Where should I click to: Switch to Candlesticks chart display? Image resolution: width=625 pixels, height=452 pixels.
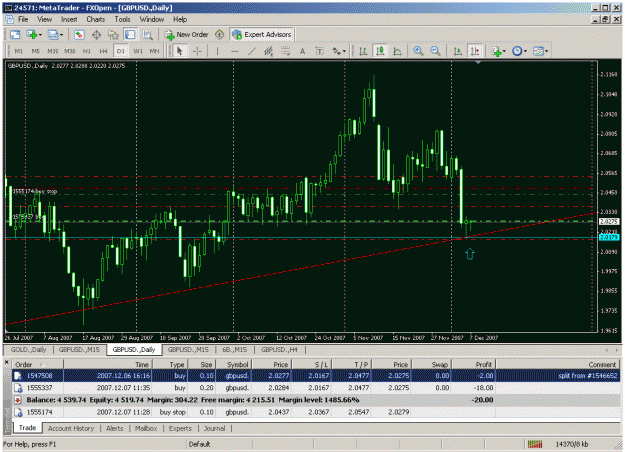click(380, 51)
